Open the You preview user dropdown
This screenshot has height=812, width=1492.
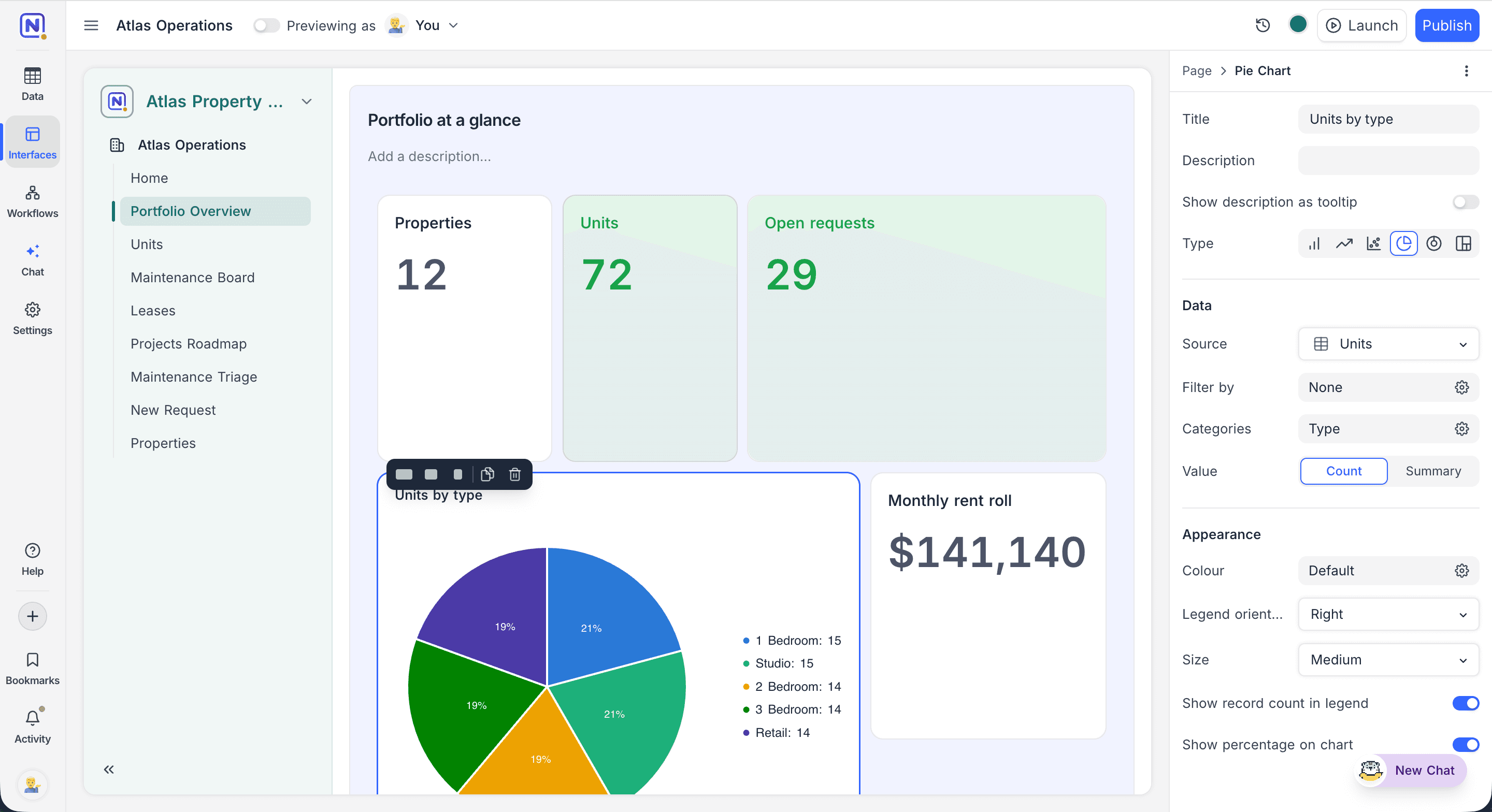pos(423,25)
